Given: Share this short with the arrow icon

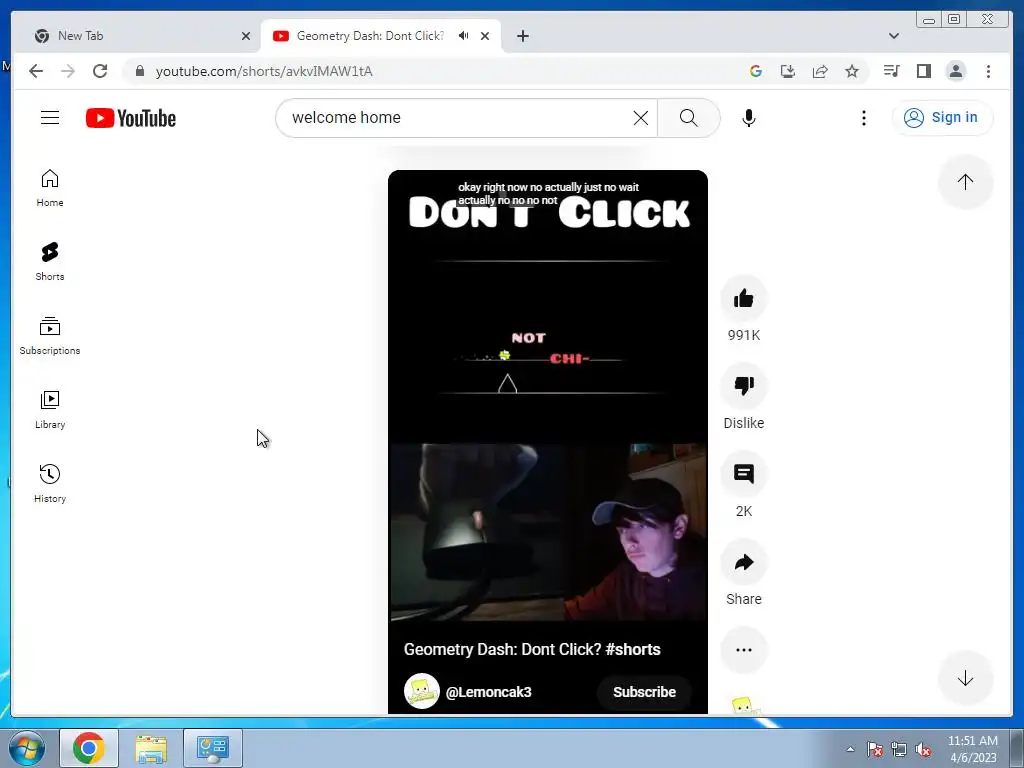Looking at the screenshot, I should click(x=744, y=562).
